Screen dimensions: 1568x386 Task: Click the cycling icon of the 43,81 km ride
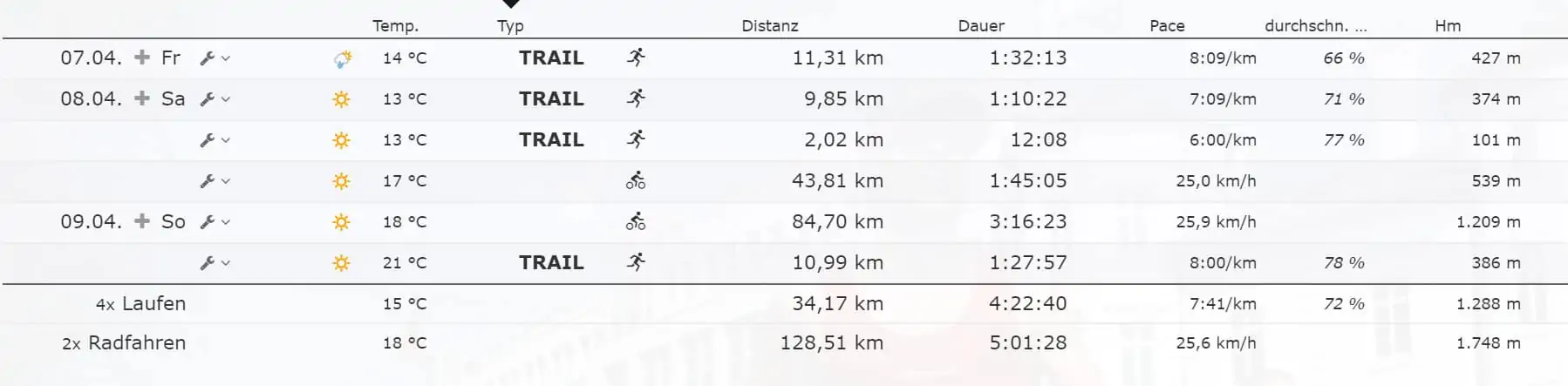tap(636, 180)
